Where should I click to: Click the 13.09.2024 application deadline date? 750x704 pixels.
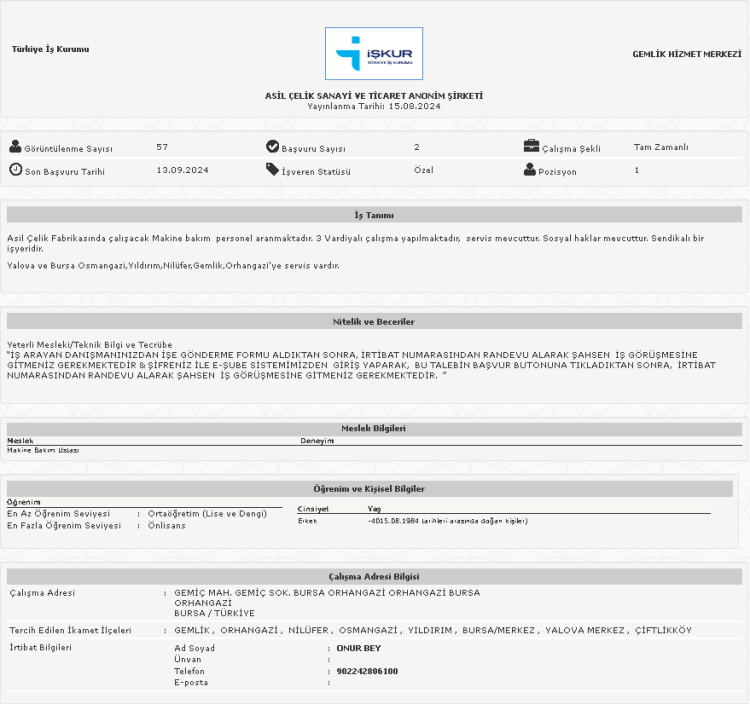click(x=182, y=170)
